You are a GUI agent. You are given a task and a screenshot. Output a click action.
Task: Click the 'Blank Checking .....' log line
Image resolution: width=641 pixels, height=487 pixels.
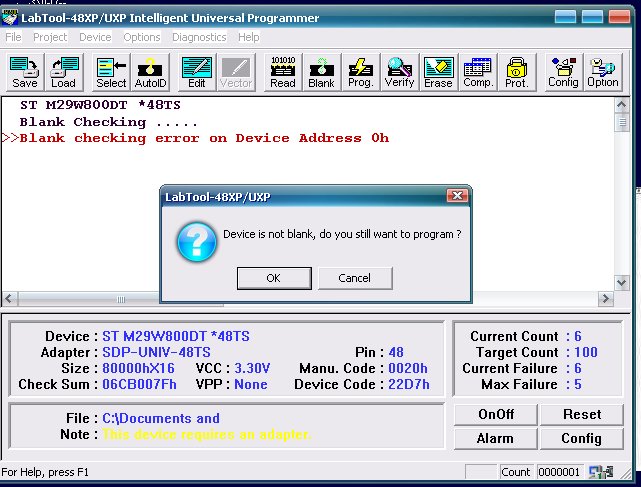click(109, 122)
